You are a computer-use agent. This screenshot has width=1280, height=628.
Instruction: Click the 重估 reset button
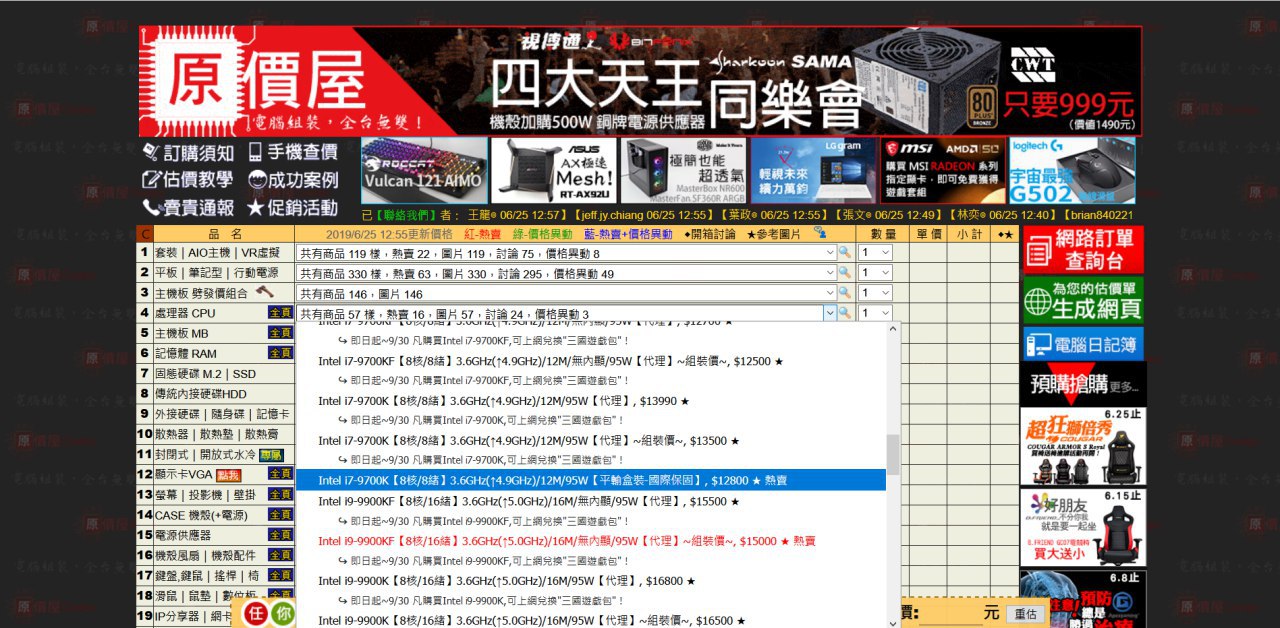coord(1025,613)
